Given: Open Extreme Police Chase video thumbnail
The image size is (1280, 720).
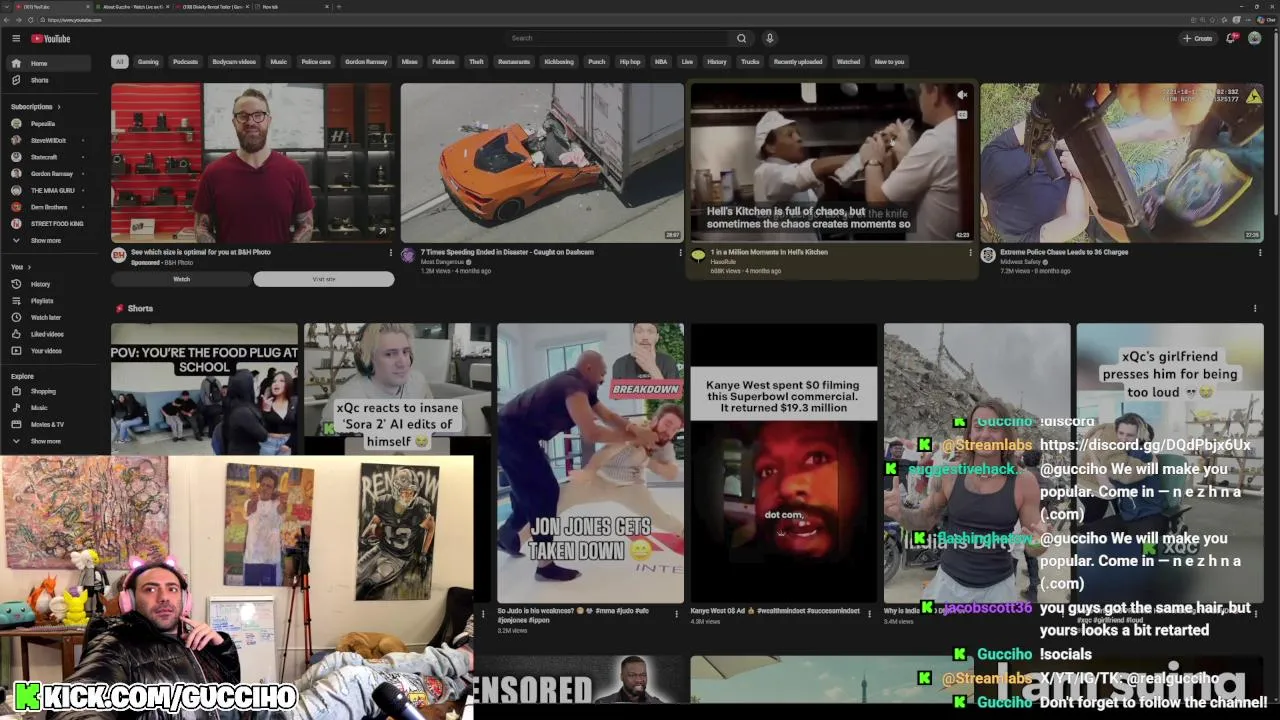Looking at the screenshot, I should tap(1122, 163).
